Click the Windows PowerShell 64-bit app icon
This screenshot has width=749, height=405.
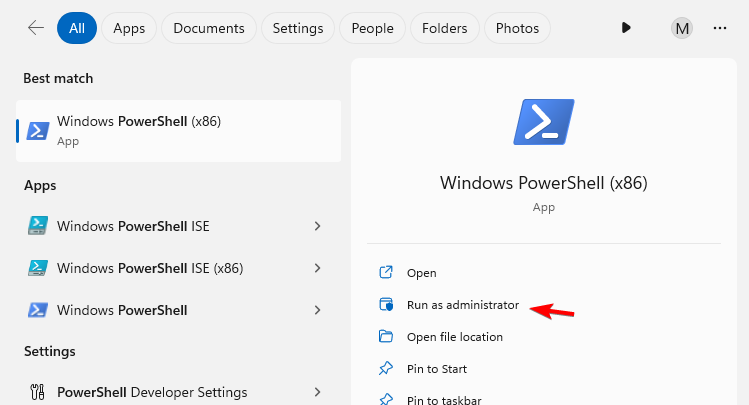click(38, 310)
